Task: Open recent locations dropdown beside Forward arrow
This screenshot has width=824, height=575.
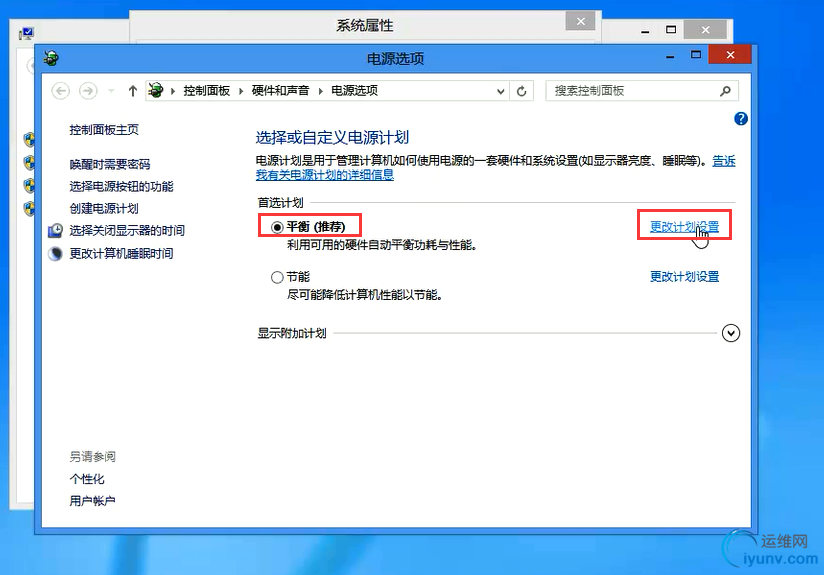Action: click(111, 91)
